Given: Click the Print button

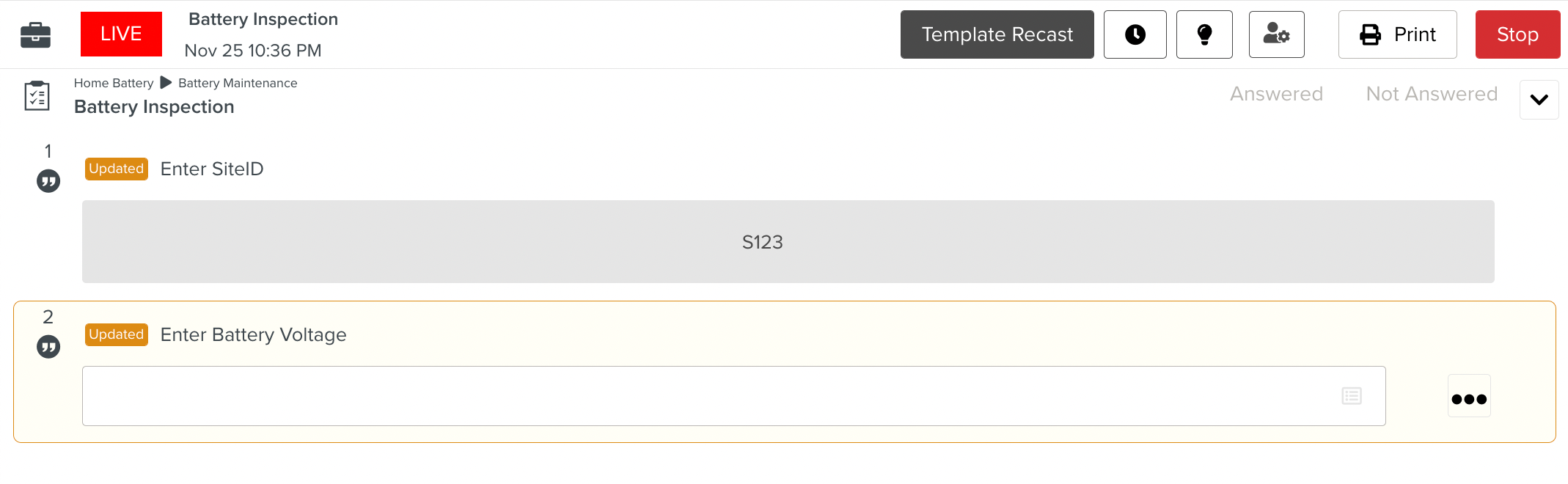Looking at the screenshot, I should tap(1397, 34).
